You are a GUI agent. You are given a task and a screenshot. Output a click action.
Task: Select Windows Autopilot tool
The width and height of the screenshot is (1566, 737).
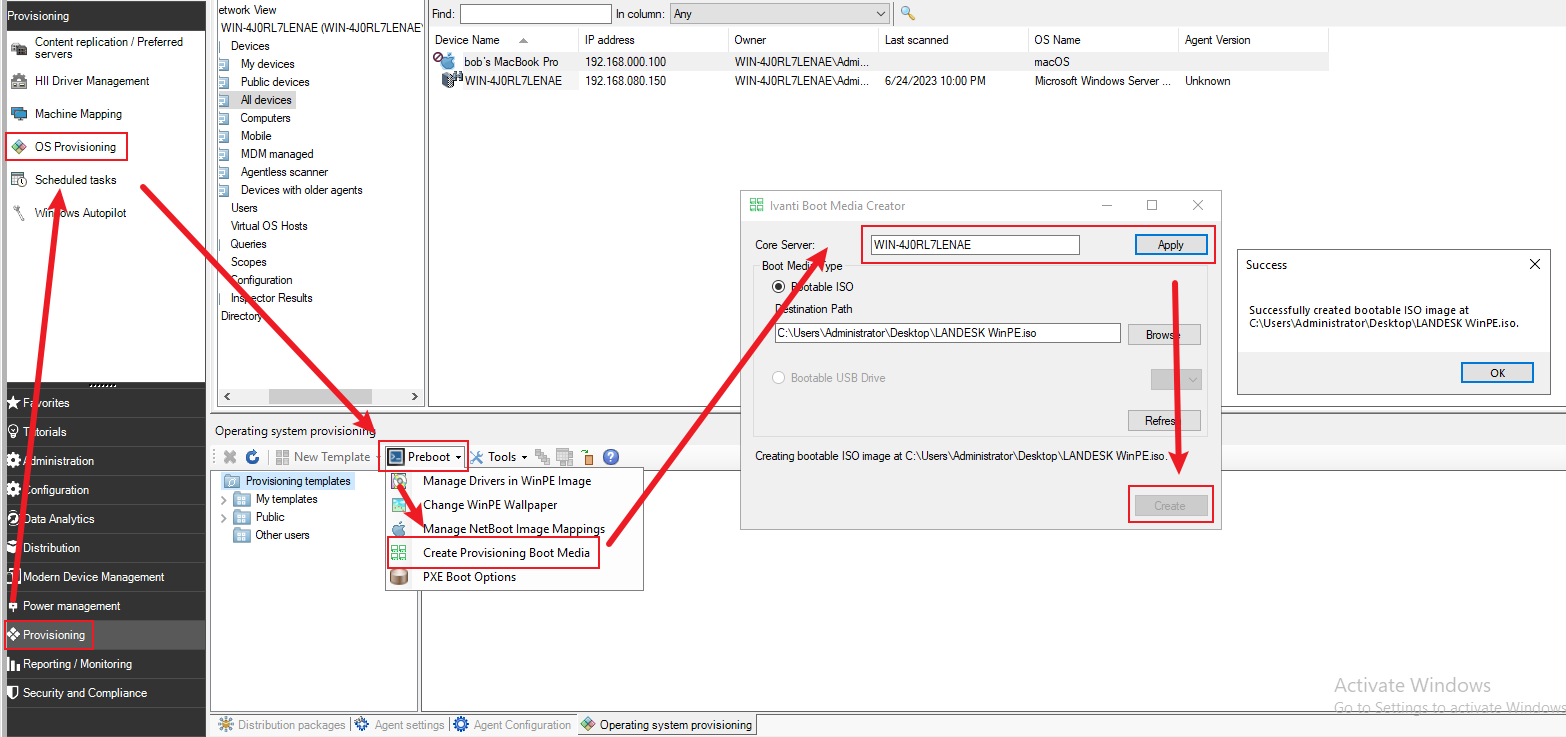80,213
